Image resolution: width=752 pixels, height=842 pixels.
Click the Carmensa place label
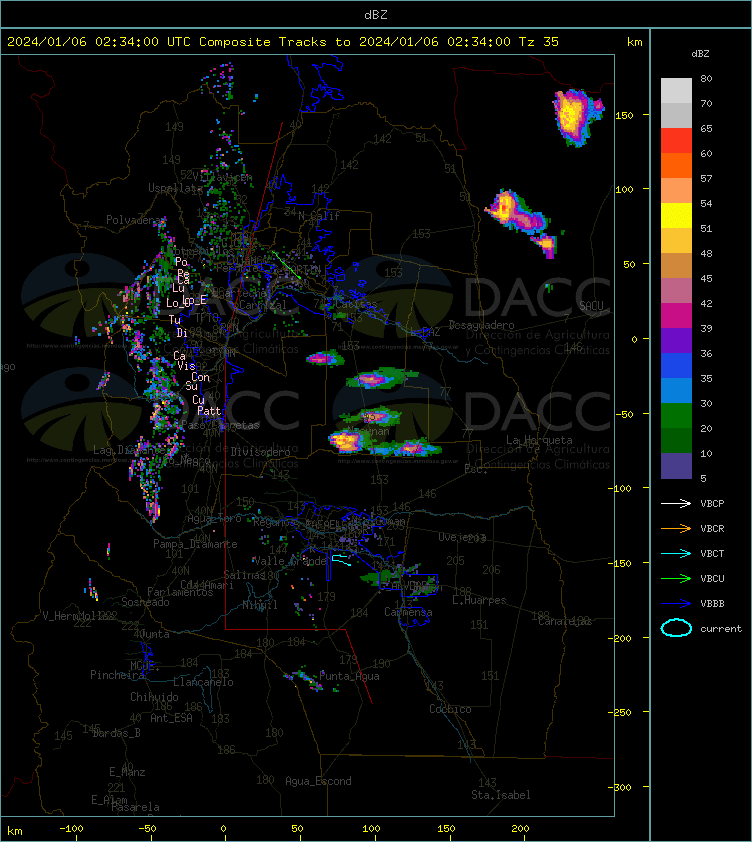coord(408,612)
